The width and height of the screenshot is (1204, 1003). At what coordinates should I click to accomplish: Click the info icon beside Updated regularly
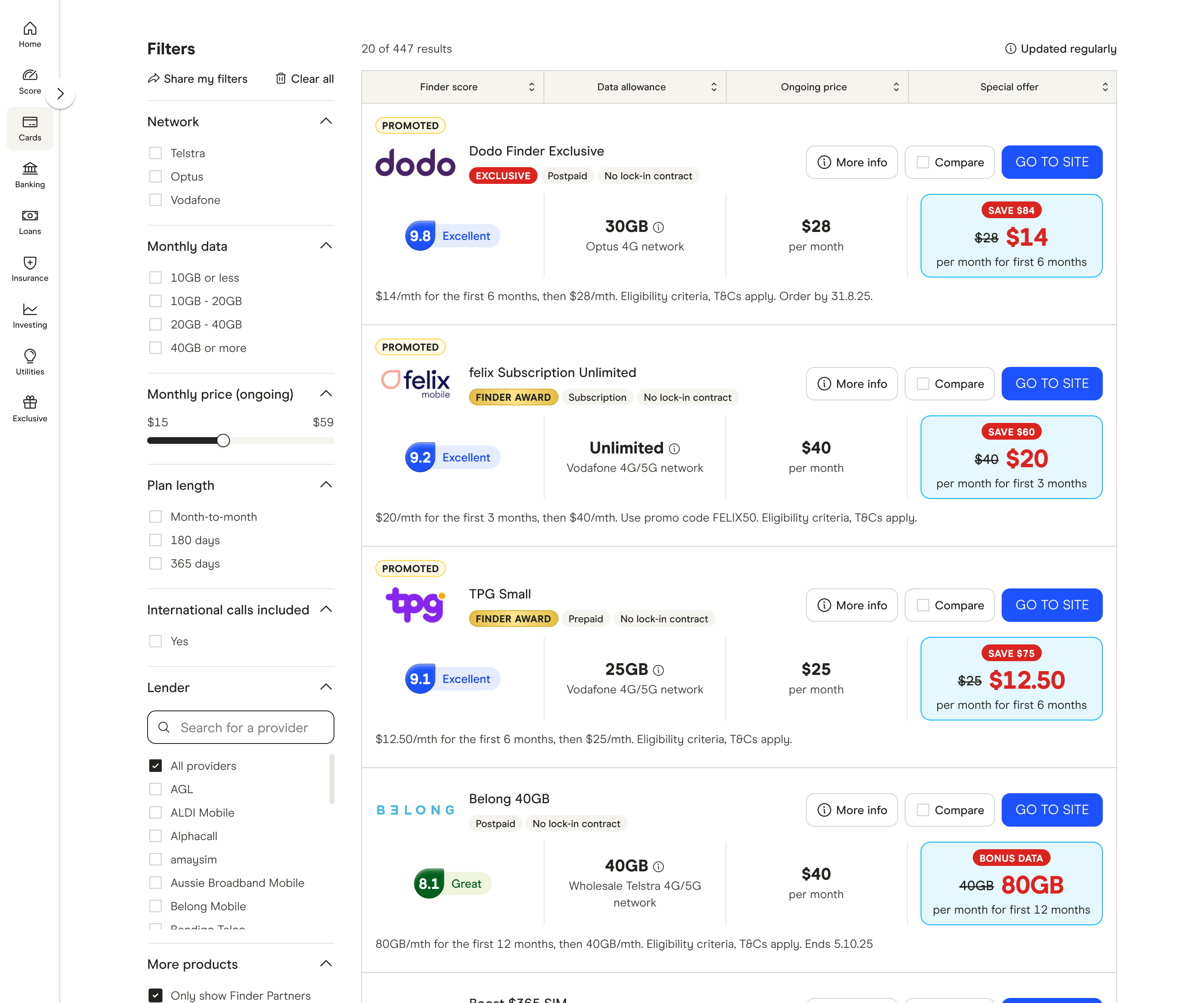pos(1011,49)
